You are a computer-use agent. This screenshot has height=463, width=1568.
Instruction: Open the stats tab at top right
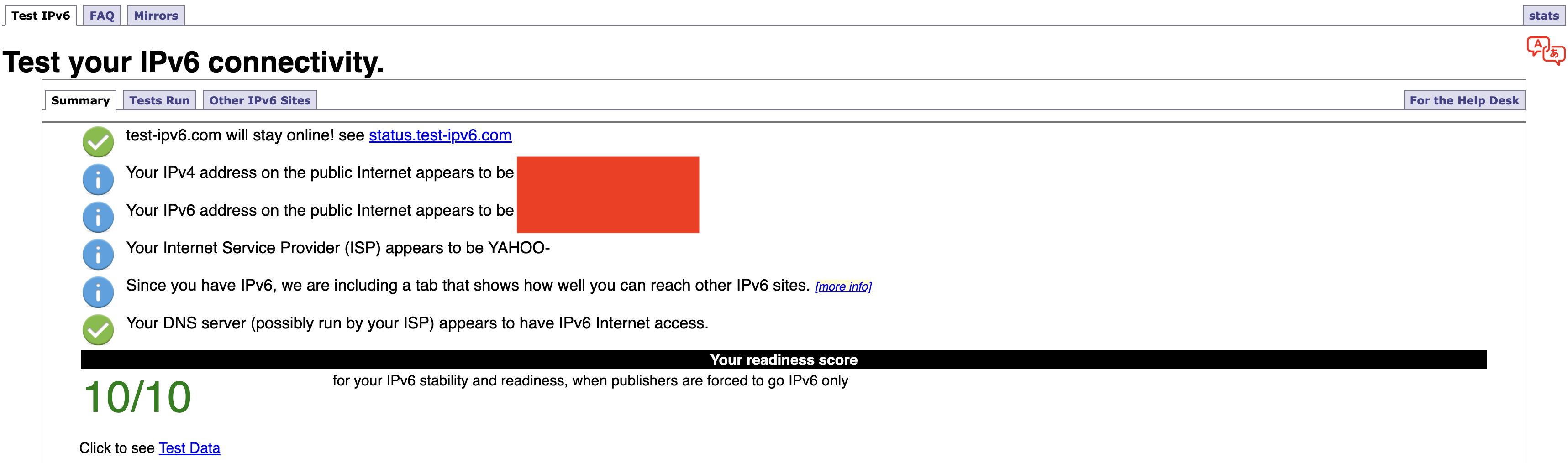pos(1544,16)
